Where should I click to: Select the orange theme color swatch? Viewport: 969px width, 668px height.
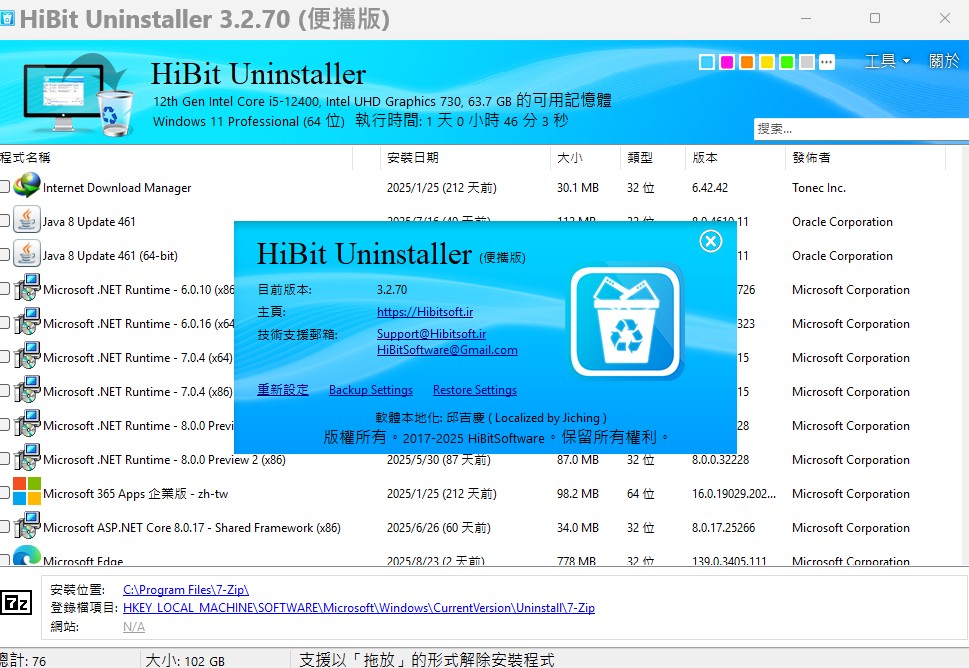[747, 62]
